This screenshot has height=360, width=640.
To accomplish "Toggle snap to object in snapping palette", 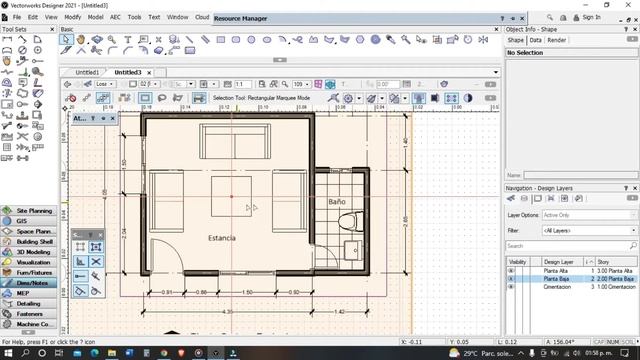I will click(x=96, y=247).
